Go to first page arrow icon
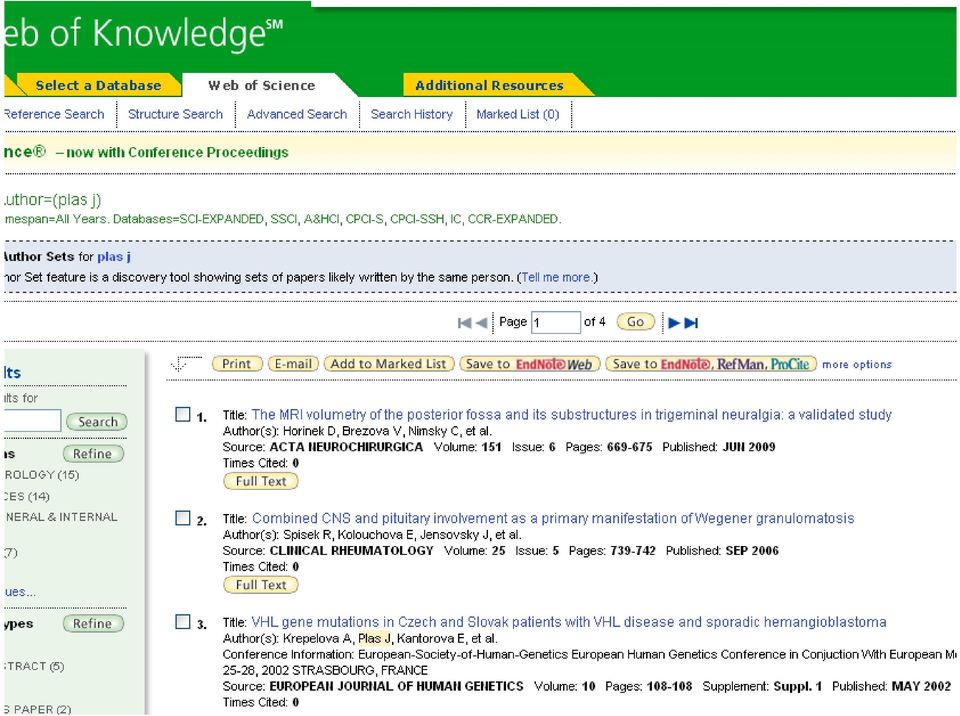 click(x=464, y=323)
